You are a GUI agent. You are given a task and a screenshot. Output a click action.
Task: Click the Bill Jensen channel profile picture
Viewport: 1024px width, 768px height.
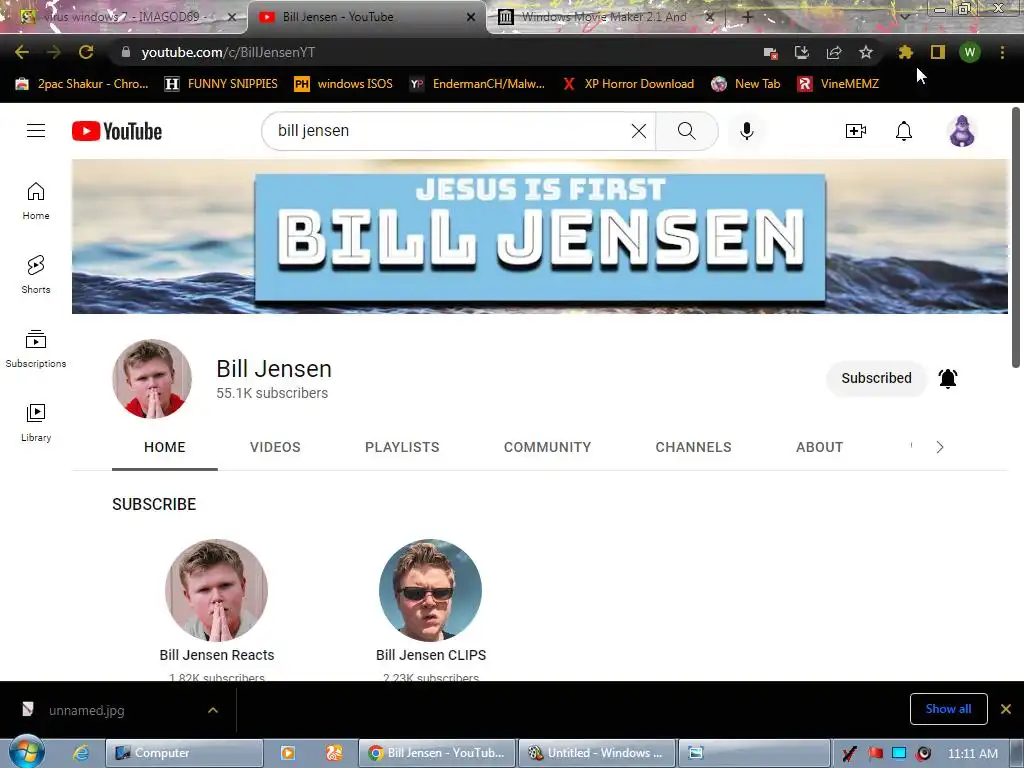pyautogui.click(x=152, y=379)
